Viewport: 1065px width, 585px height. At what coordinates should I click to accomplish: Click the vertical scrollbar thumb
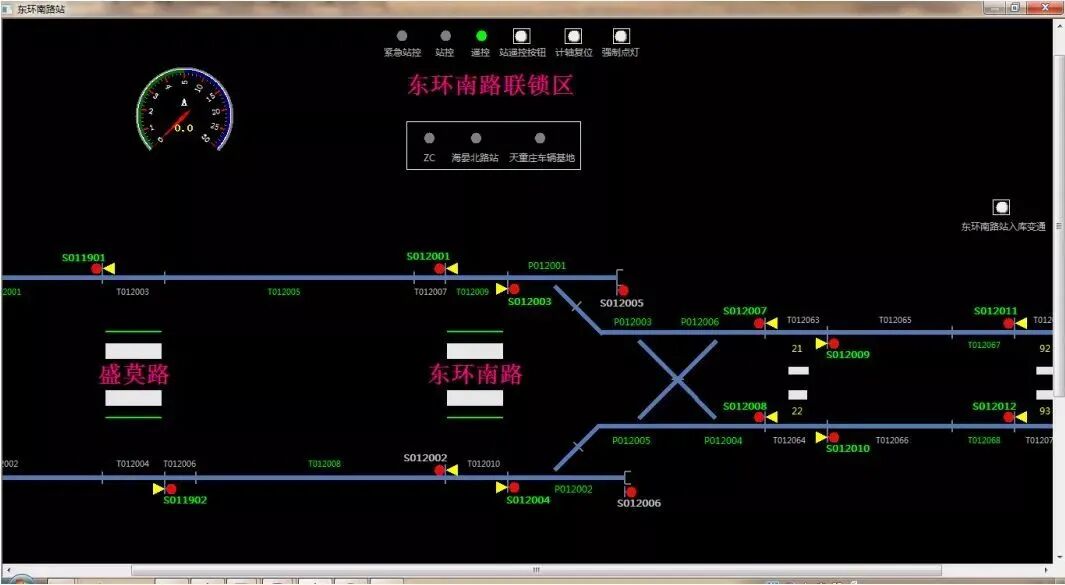[1058, 224]
